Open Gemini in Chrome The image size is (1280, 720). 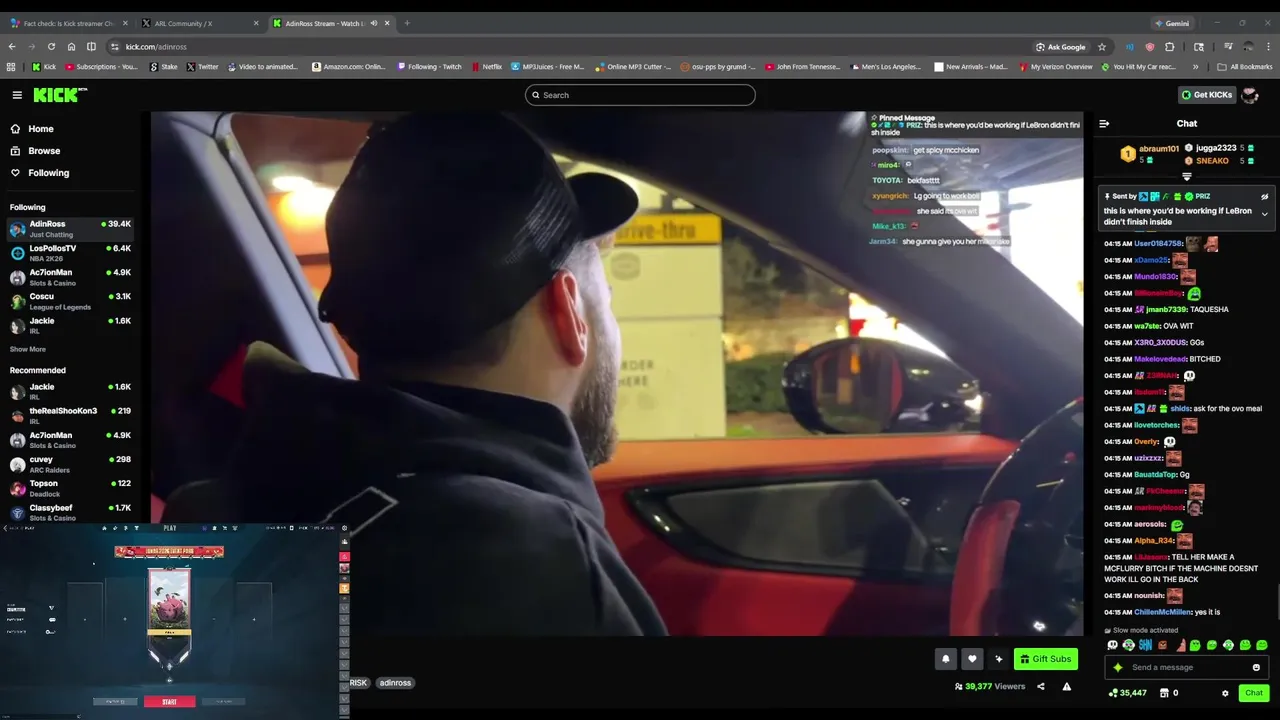click(x=1172, y=23)
